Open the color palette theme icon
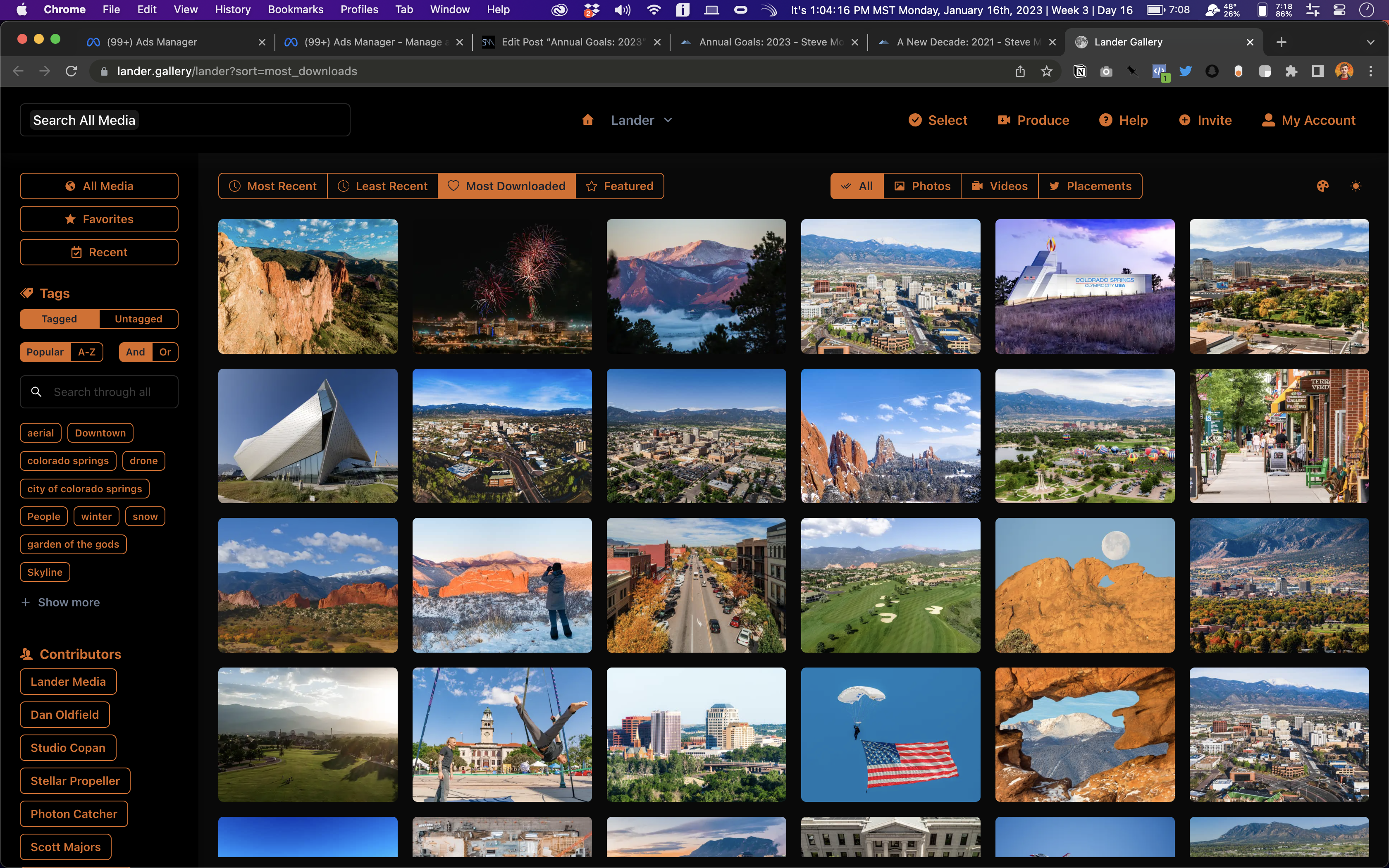 pyautogui.click(x=1322, y=186)
